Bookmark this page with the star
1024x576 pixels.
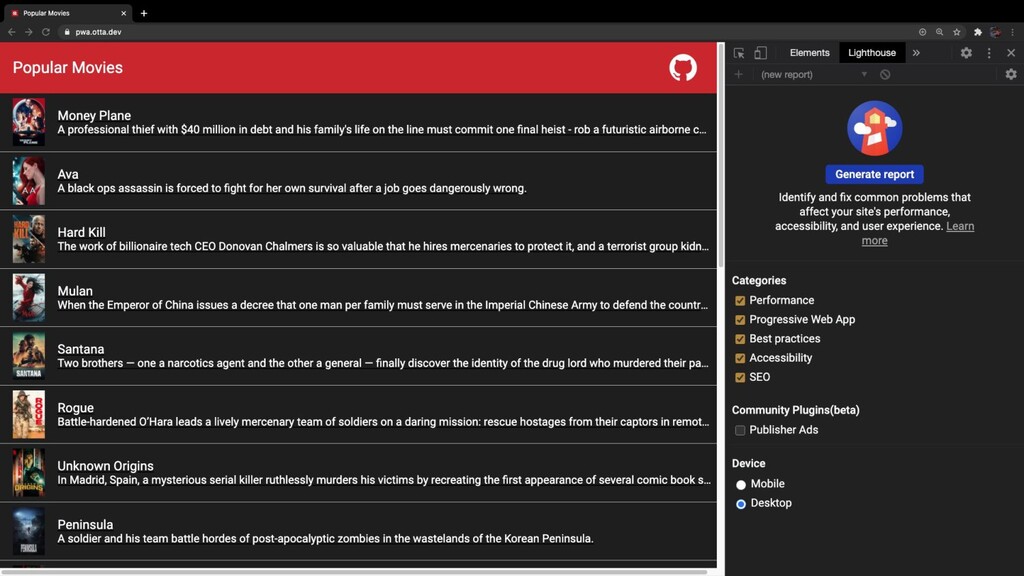[957, 32]
